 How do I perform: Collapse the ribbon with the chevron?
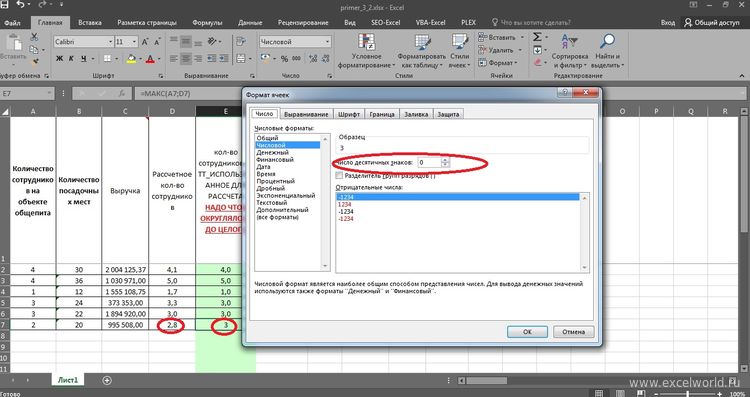[x=742, y=76]
